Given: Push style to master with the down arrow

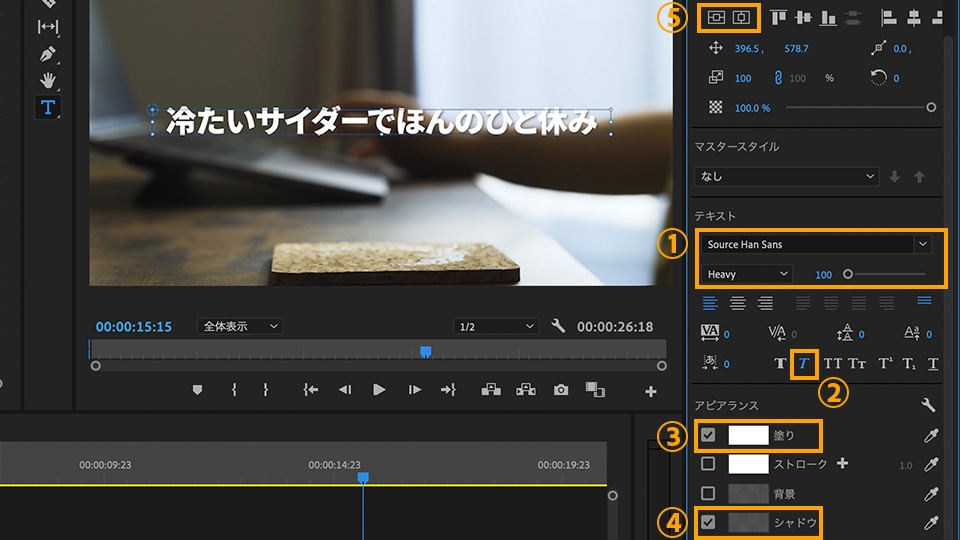Looking at the screenshot, I should pyautogui.click(x=894, y=177).
